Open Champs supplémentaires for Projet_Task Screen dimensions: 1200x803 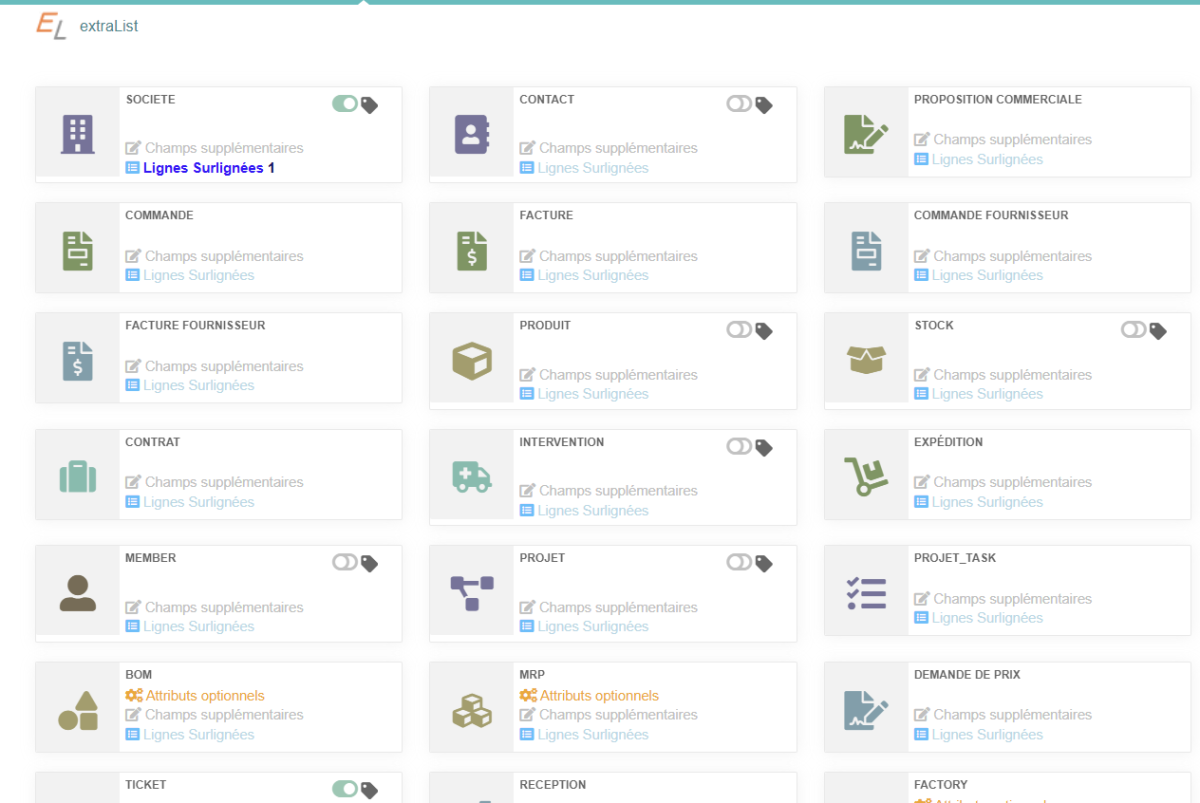pyautogui.click(x=1011, y=599)
